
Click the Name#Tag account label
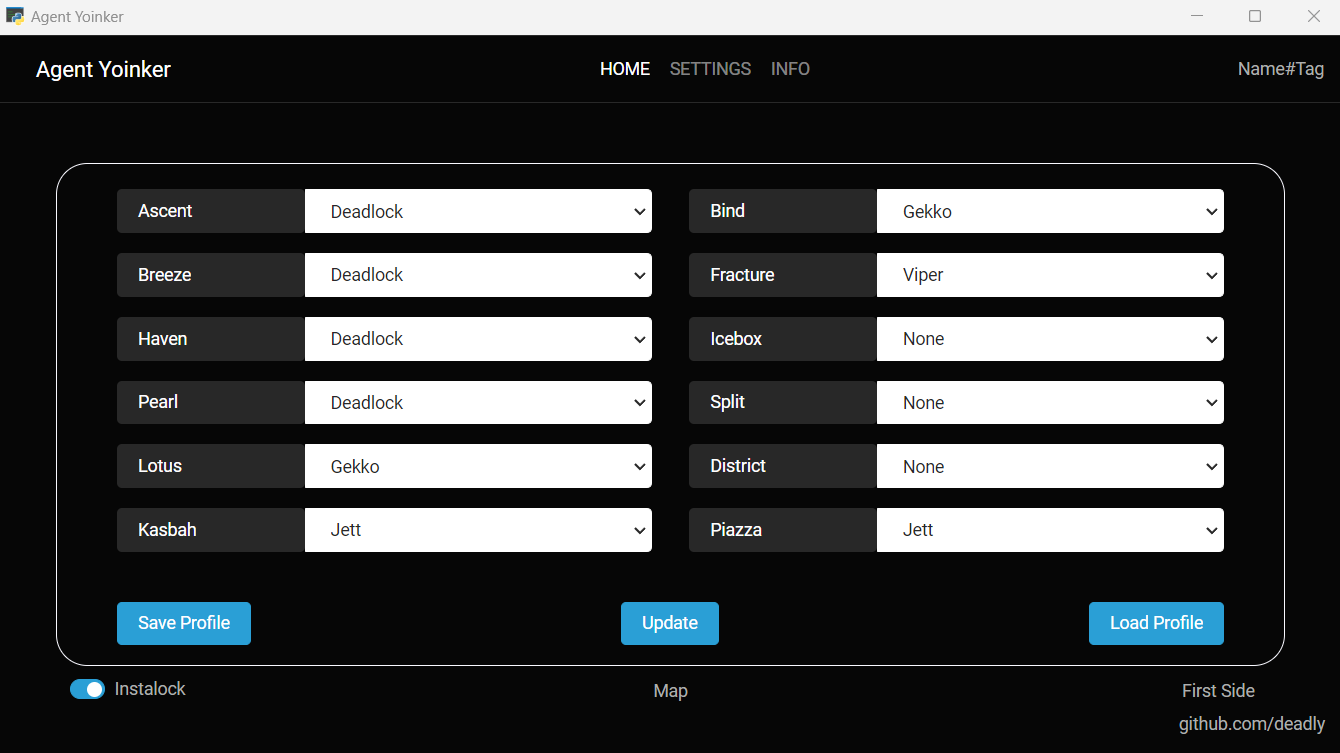pos(1281,69)
